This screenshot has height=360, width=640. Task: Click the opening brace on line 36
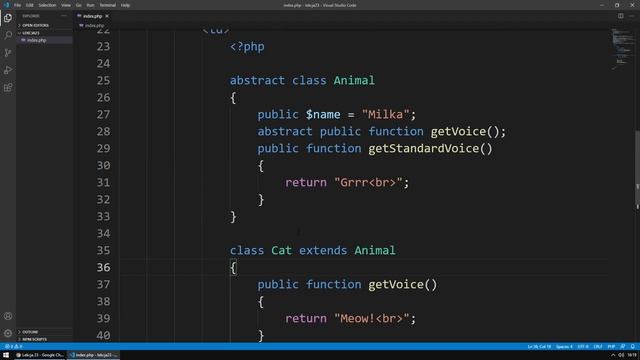233,268
